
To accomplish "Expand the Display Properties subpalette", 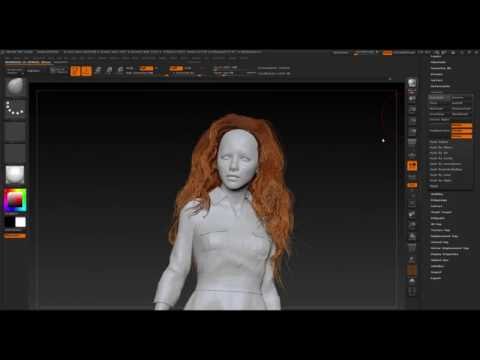I will click(444, 254).
